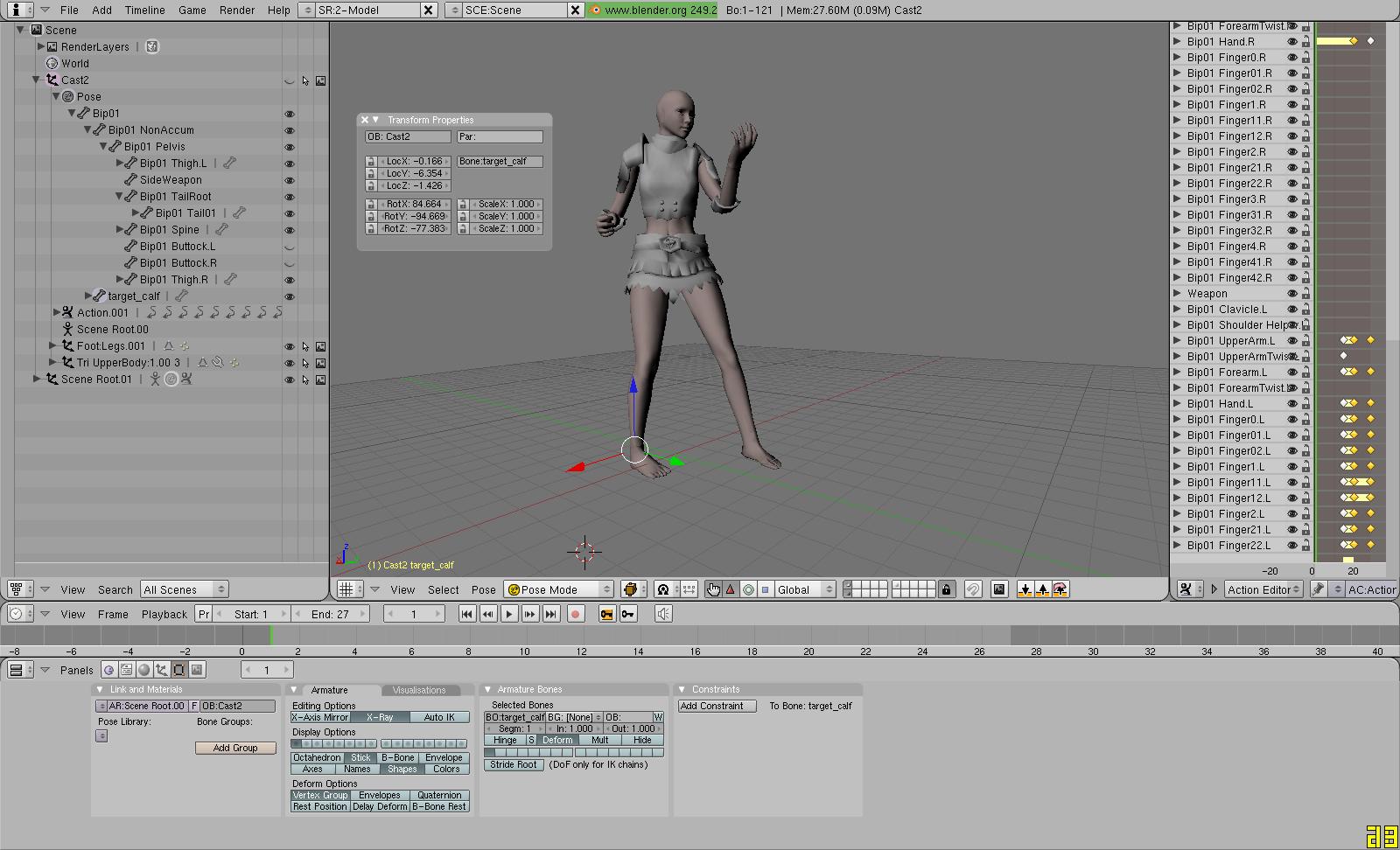Select the rotate manipulator ring icon
Screen dimensions: 1400x850
[x=748, y=589]
